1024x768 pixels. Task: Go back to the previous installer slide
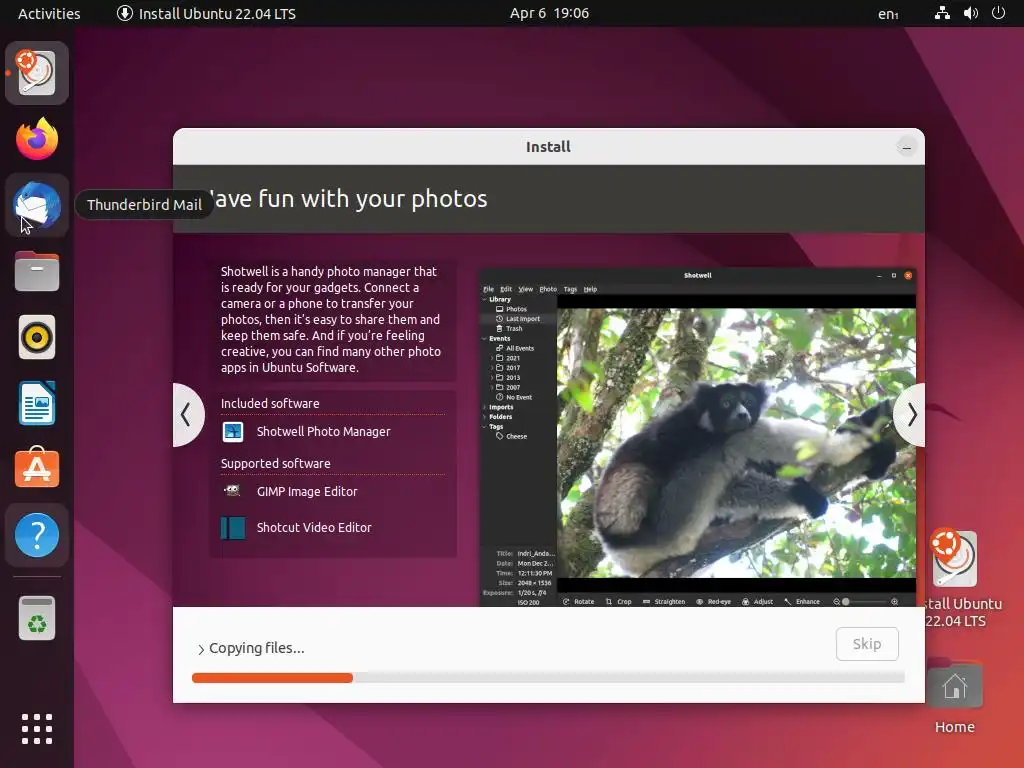coord(187,415)
